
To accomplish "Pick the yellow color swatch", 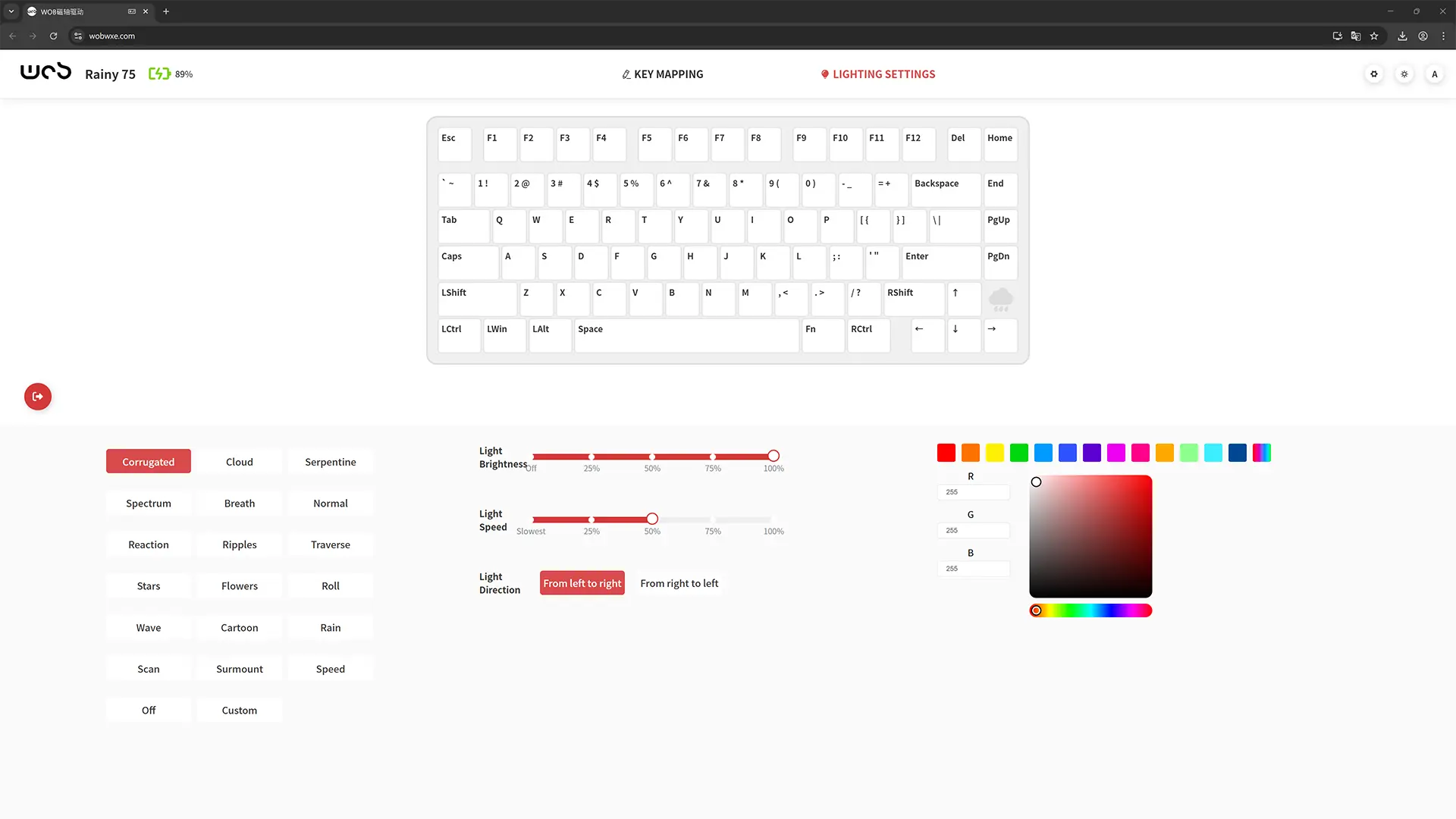I will tap(995, 453).
